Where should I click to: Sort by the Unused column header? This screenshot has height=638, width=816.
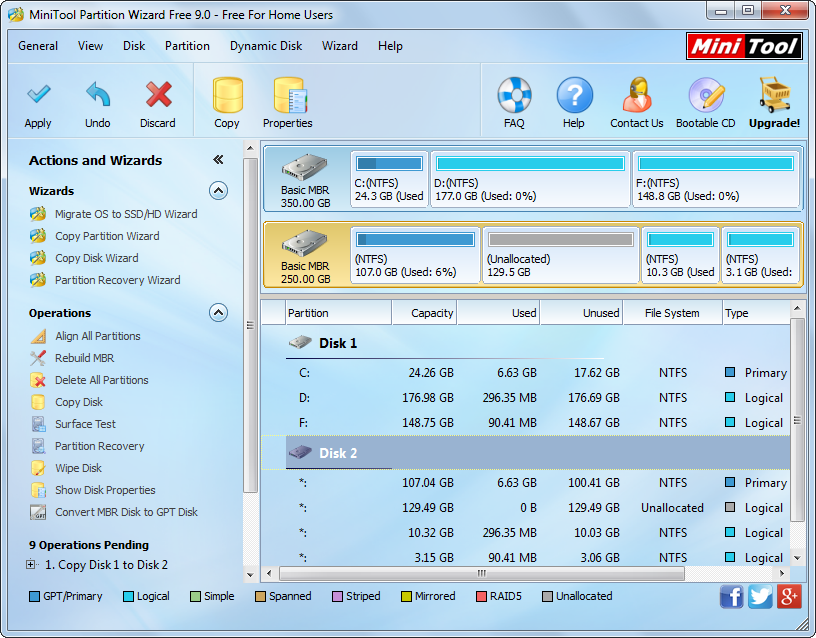click(581, 313)
